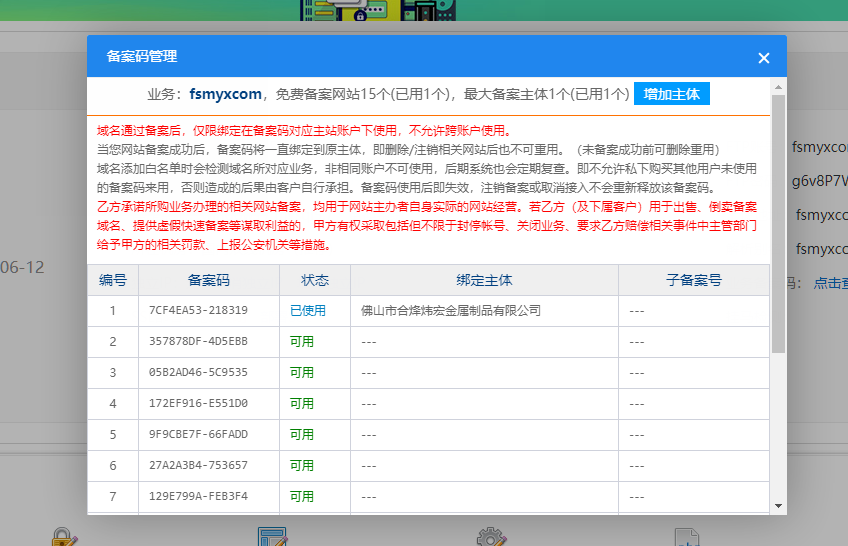Click the document icon at bottom right
This screenshot has height=546, width=848.
tap(685, 538)
